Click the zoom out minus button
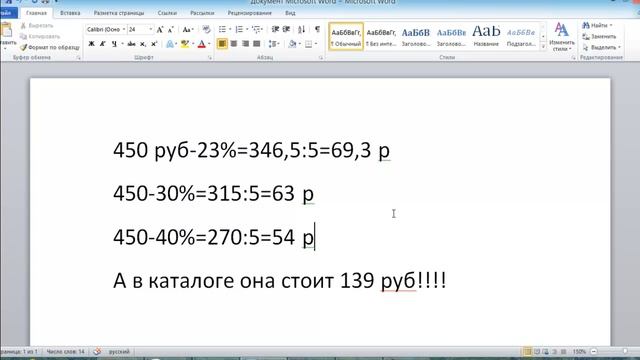Viewport: 640px width, 360px height. point(594,351)
